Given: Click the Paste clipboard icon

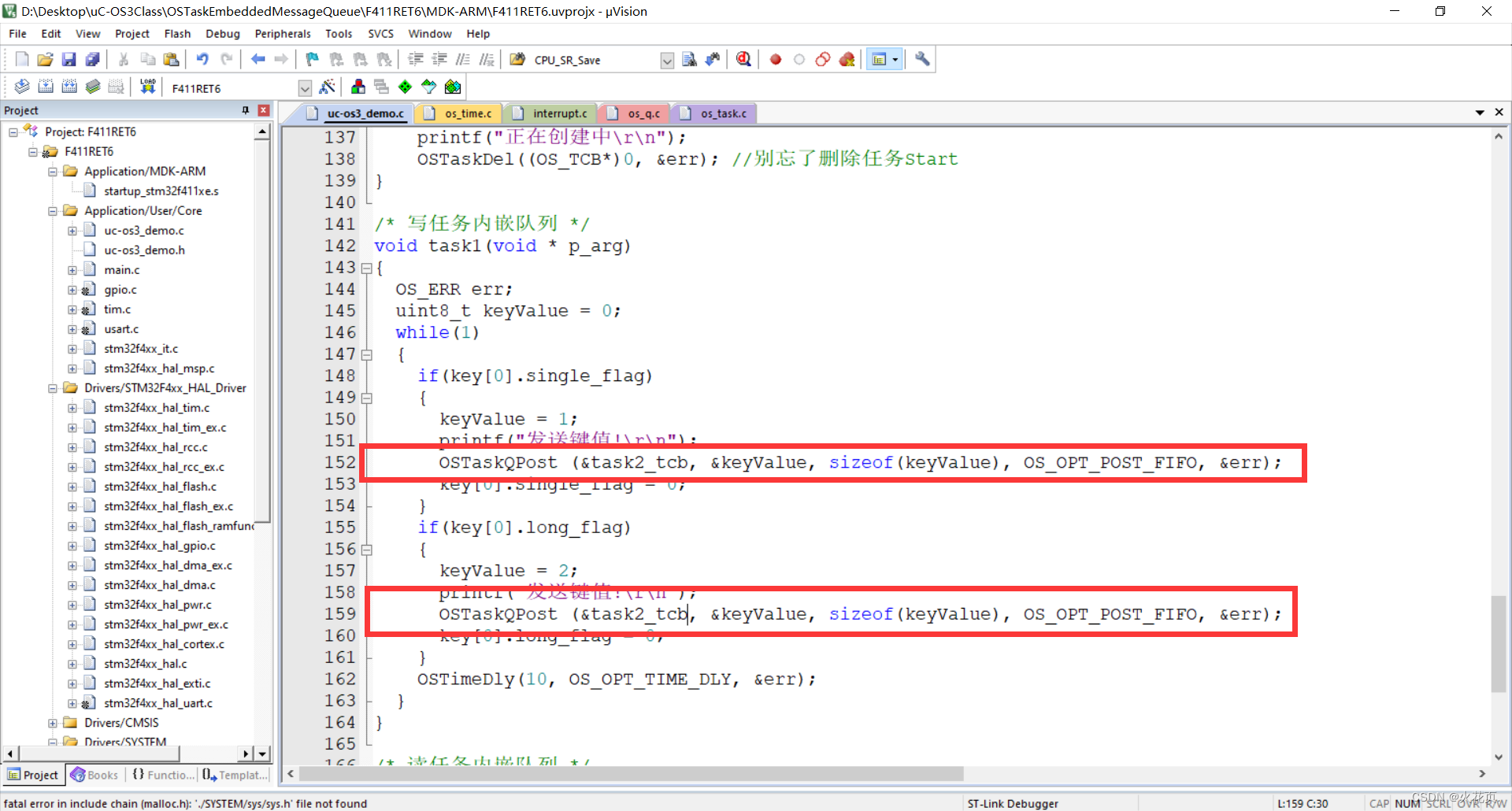Looking at the screenshot, I should (171, 59).
